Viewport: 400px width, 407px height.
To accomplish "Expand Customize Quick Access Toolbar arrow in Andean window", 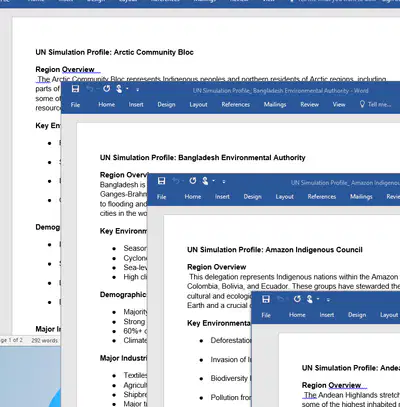I will [328, 300].
